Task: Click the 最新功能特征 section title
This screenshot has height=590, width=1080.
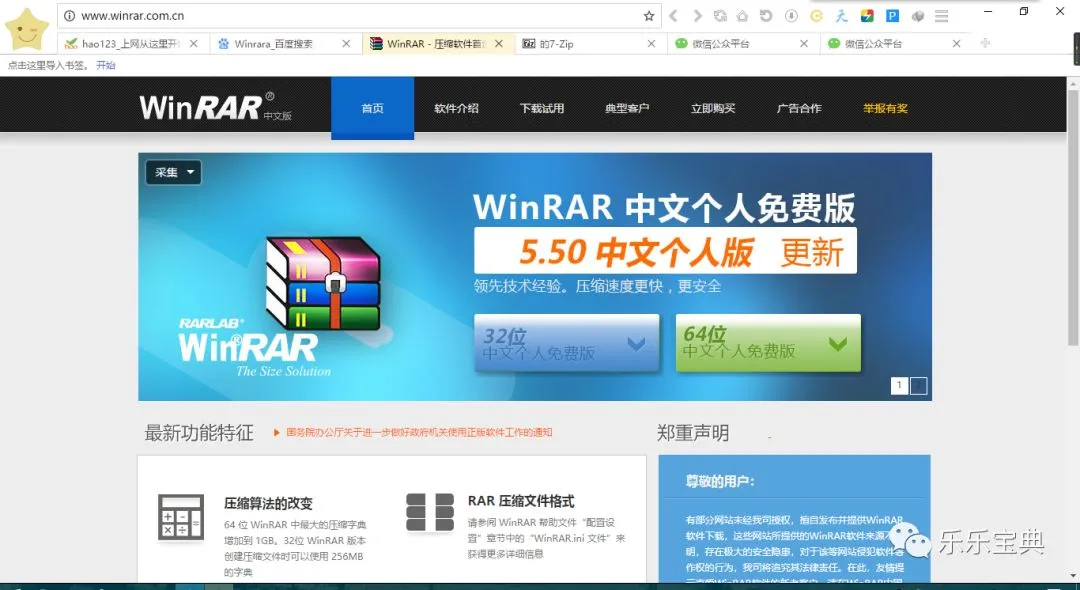Action: [x=199, y=433]
